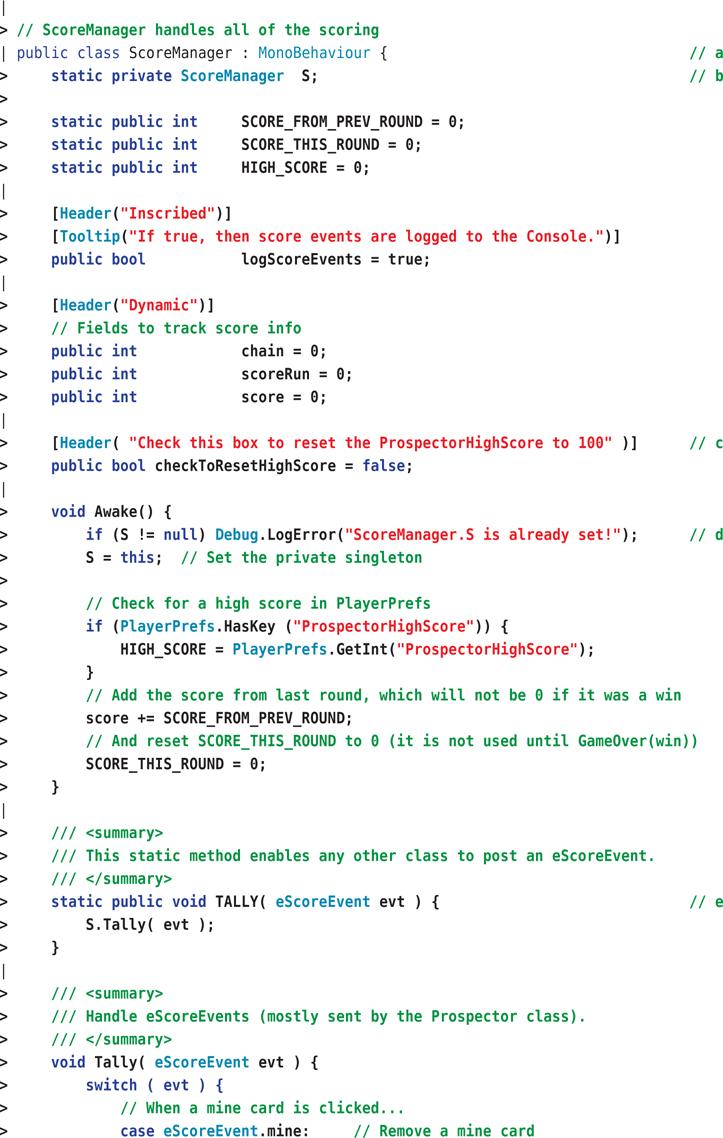Click the "case eScoreEvent.mine:" label
The height and width of the screenshot is (1138, 723).
point(215,1131)
